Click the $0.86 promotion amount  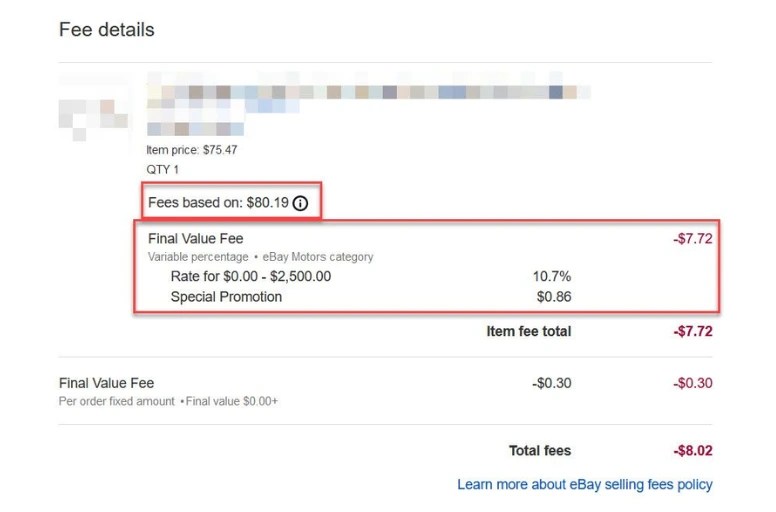click(x=554, y=297)
